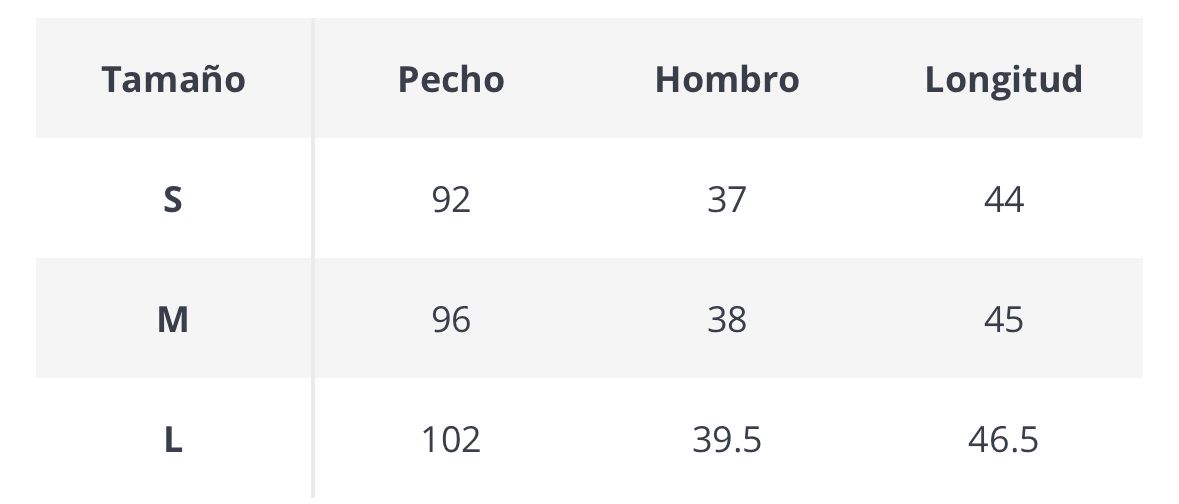Click the Hombro value 38
1179x504 pixels.
coord(727,320)
